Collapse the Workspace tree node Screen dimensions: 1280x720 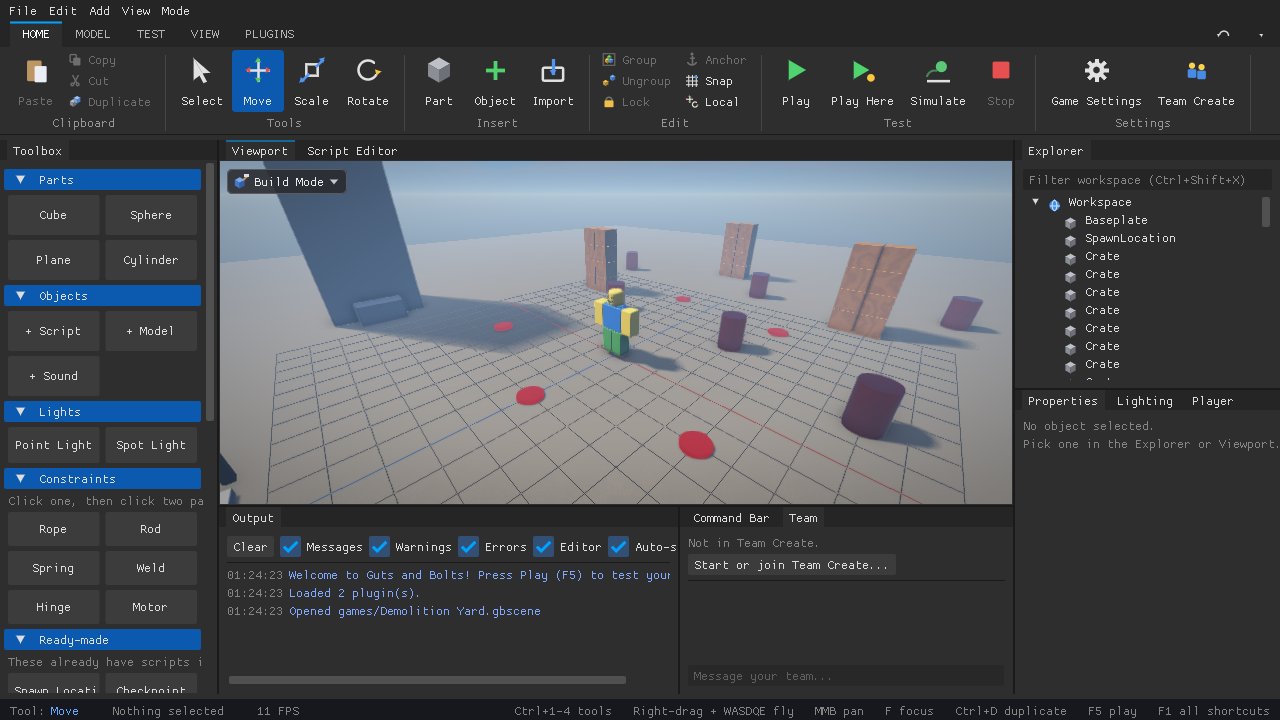coord(1036,202)
